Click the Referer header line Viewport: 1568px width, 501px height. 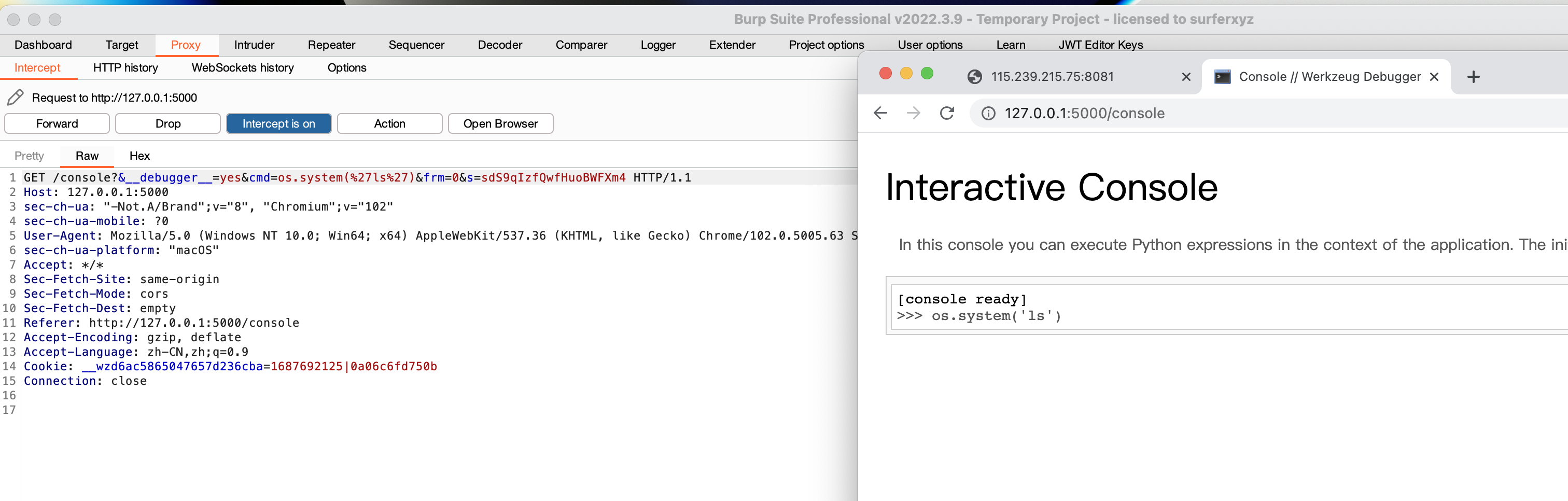coord(161,323)
